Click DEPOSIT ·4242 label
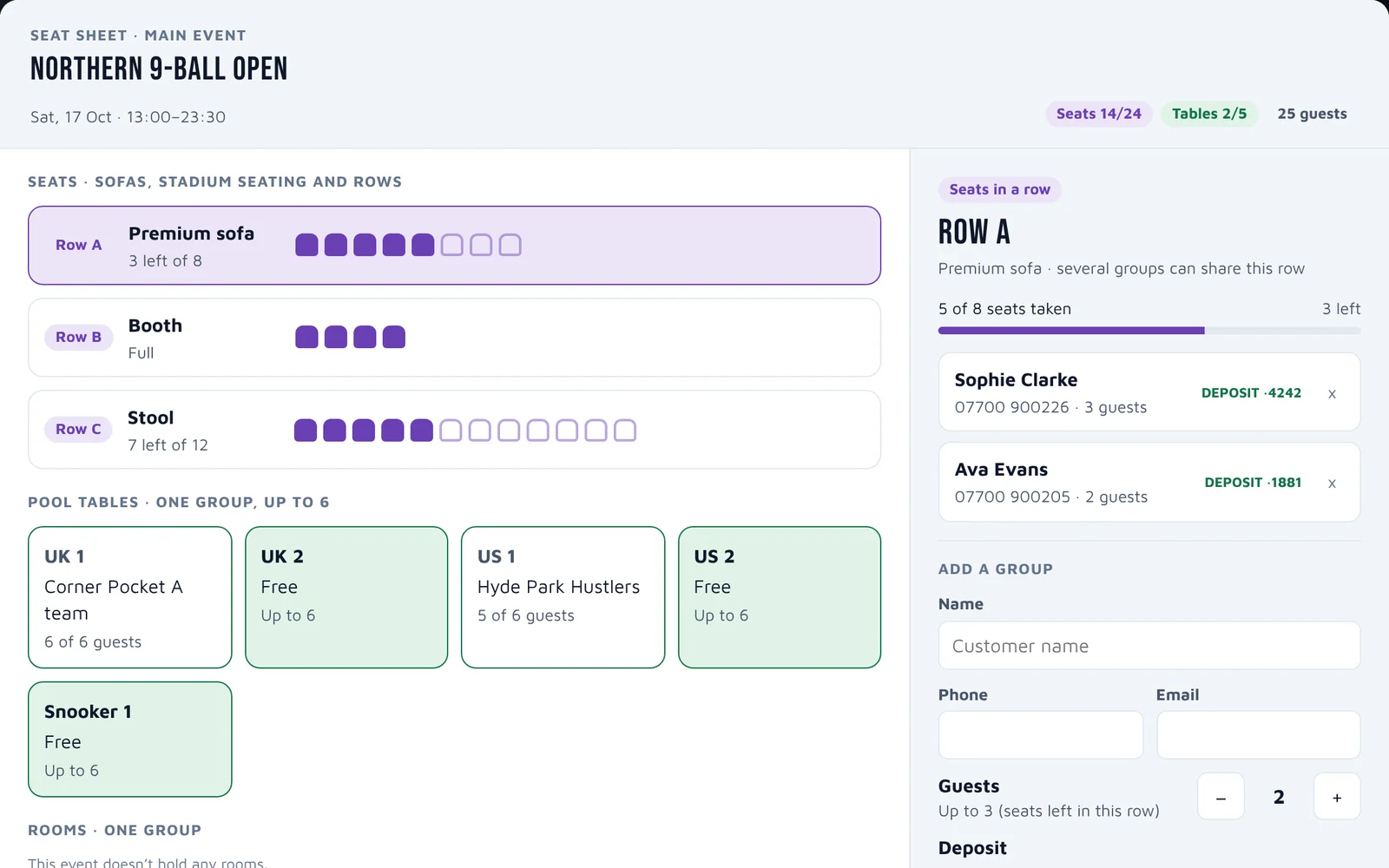The image size is (1389, 868). (x=1251, y=393)
